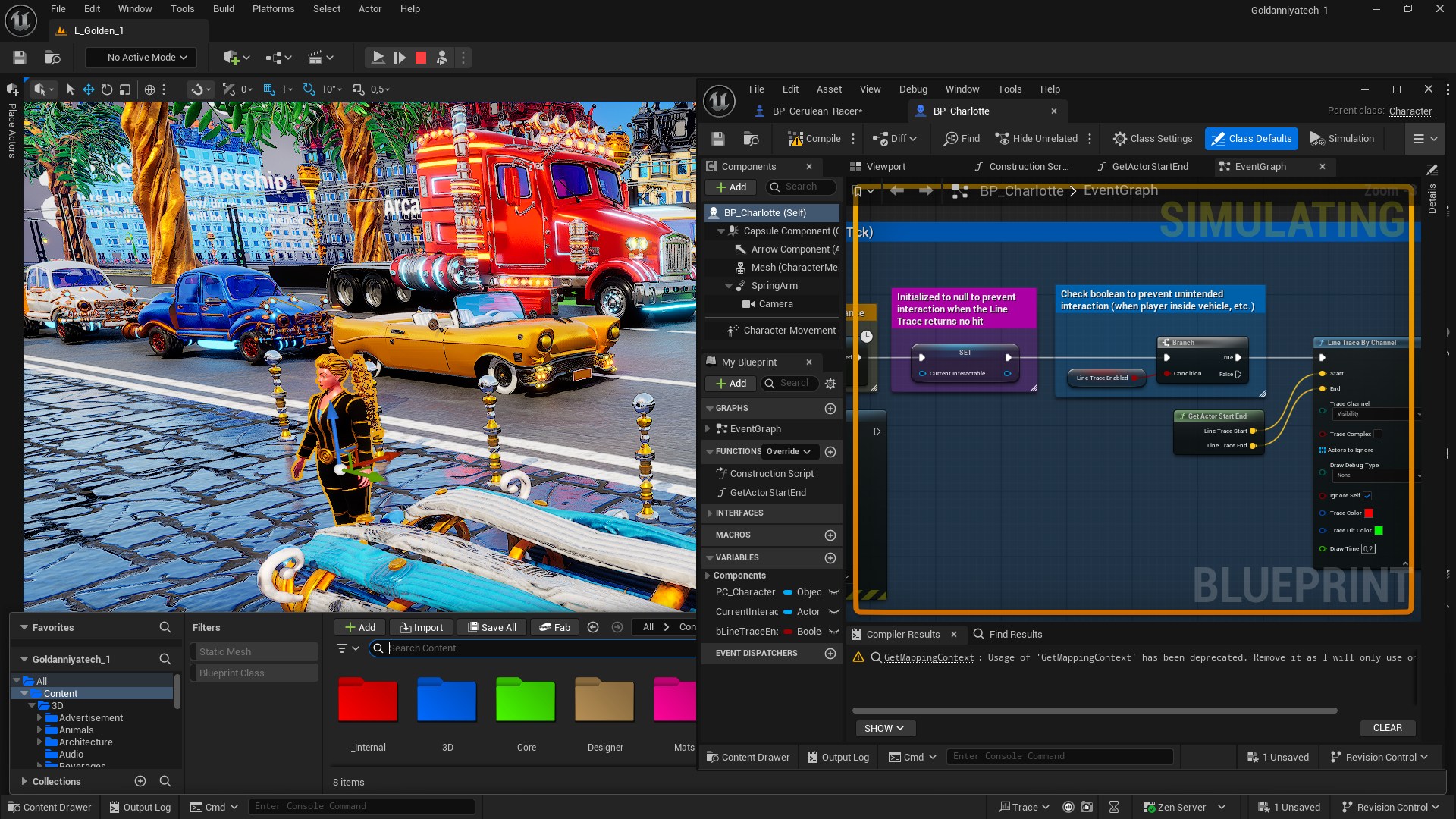
Task: Open Class Settings in the blueprint toolbar
Action: pos(1152,138)
